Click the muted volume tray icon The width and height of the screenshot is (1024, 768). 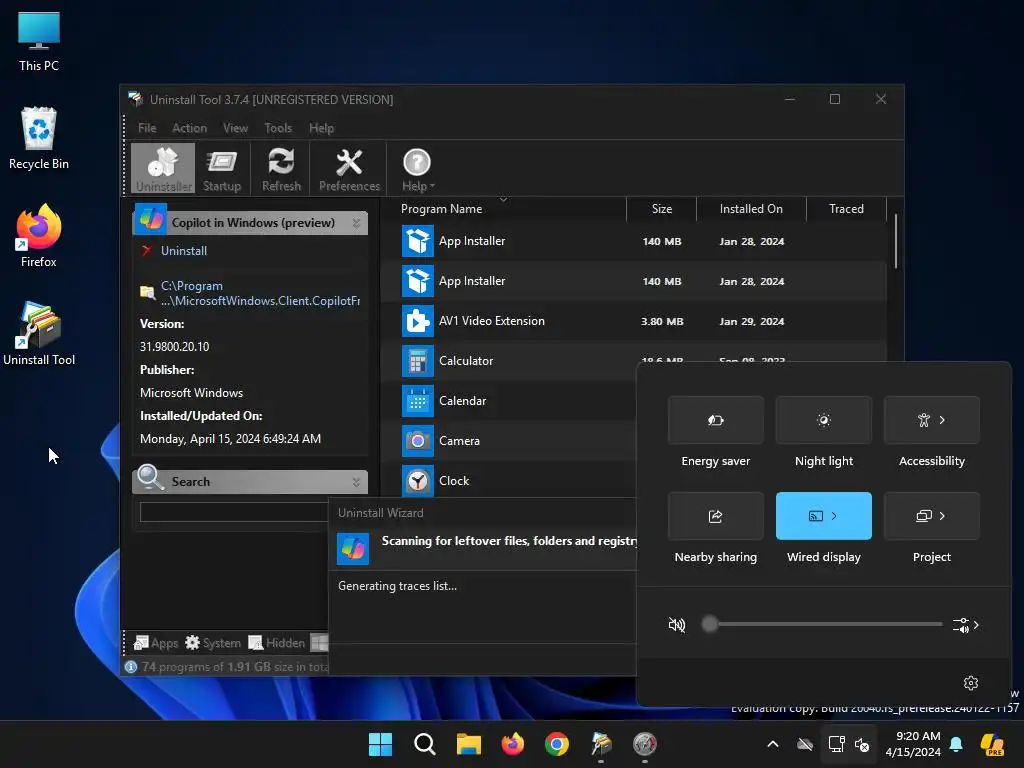click(862, 744)
